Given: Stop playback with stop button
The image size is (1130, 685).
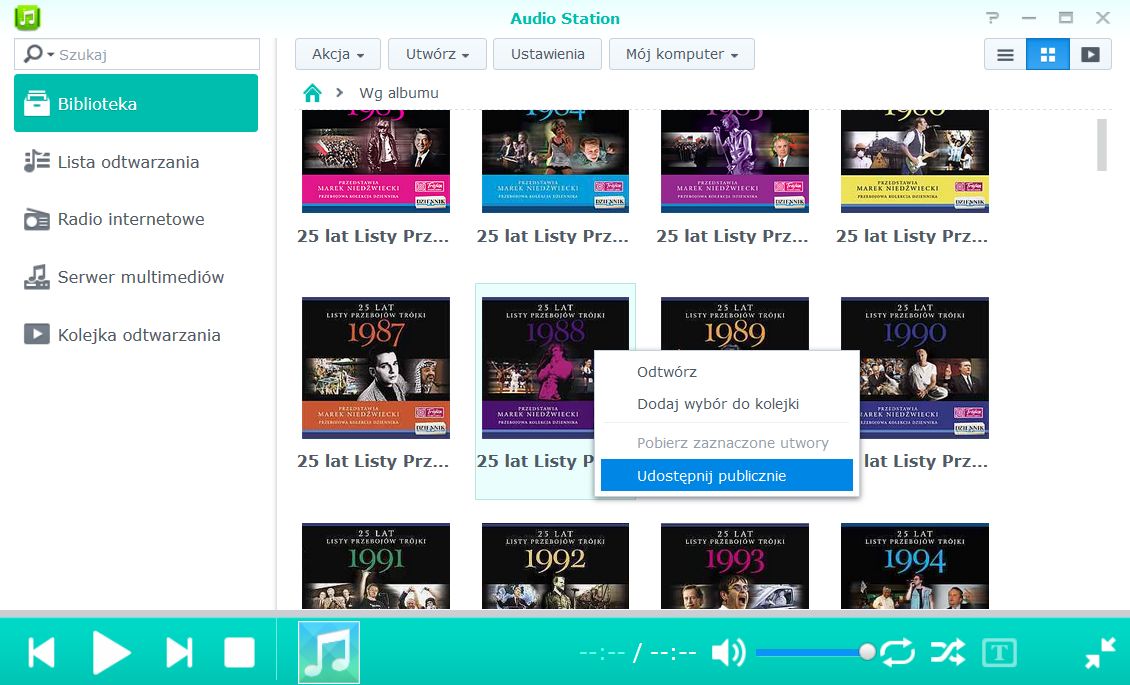Looking at the screenshot, I should click(x=239, y=653).
